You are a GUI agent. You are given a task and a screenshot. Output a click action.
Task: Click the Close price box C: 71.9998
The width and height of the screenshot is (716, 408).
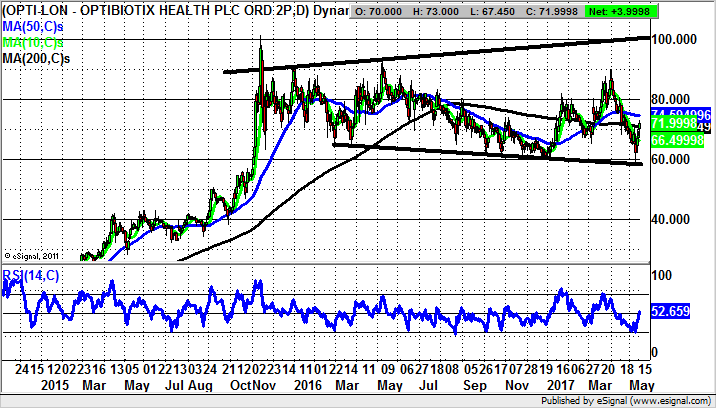coord(570,10)
